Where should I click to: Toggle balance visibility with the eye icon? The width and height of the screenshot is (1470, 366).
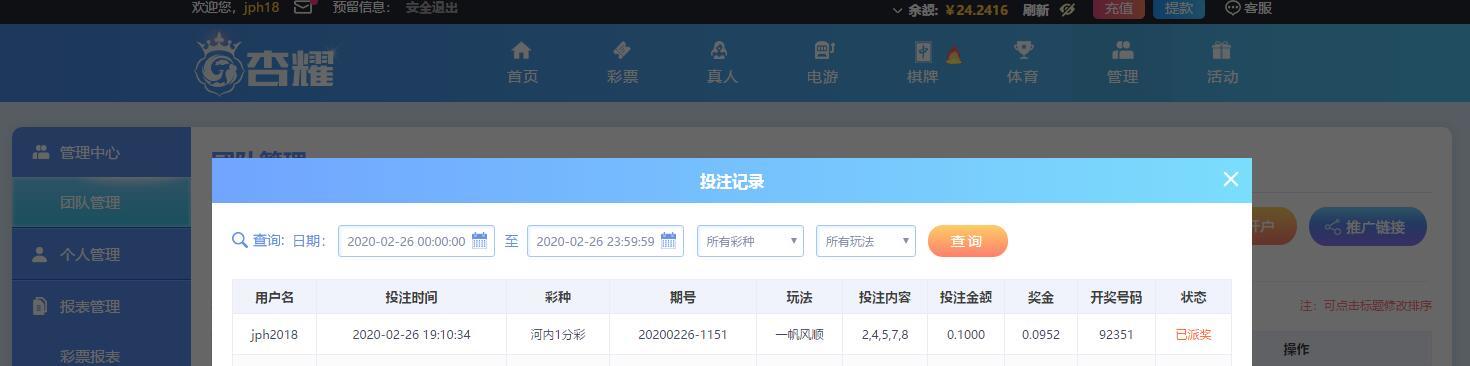[x=1067, y=9]
